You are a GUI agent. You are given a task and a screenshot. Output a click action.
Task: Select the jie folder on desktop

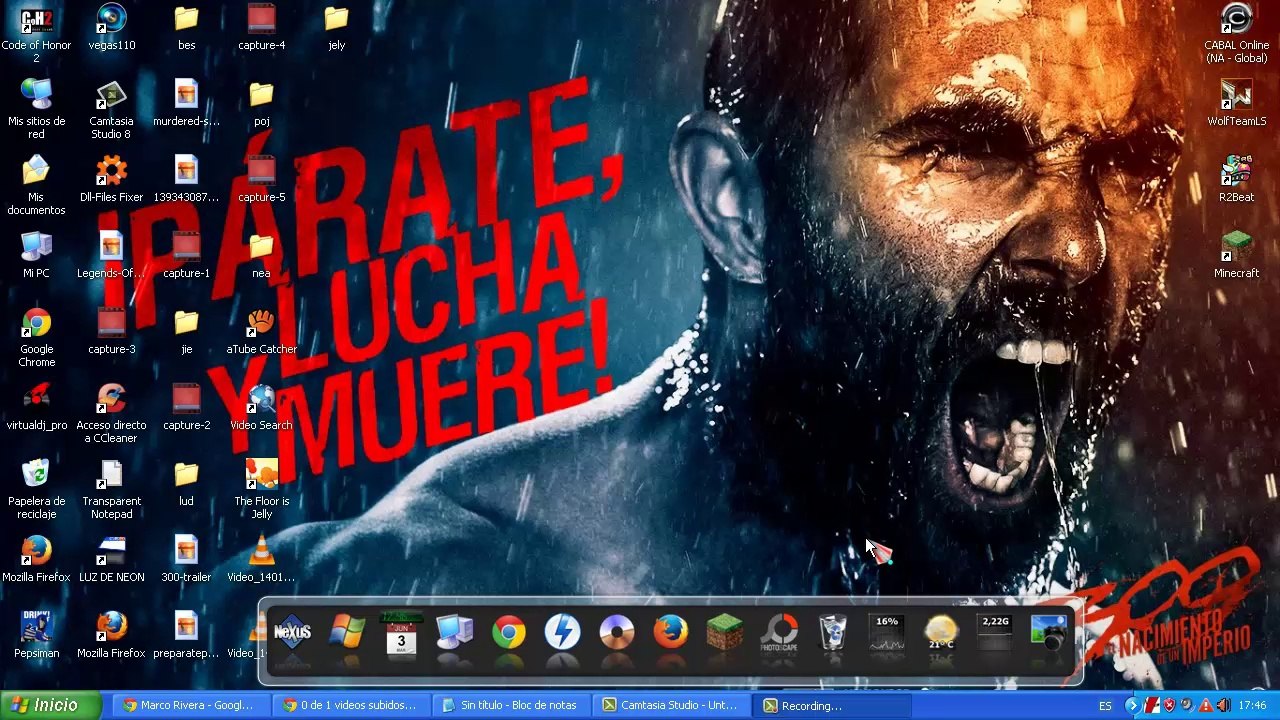[x=186, y=331]
